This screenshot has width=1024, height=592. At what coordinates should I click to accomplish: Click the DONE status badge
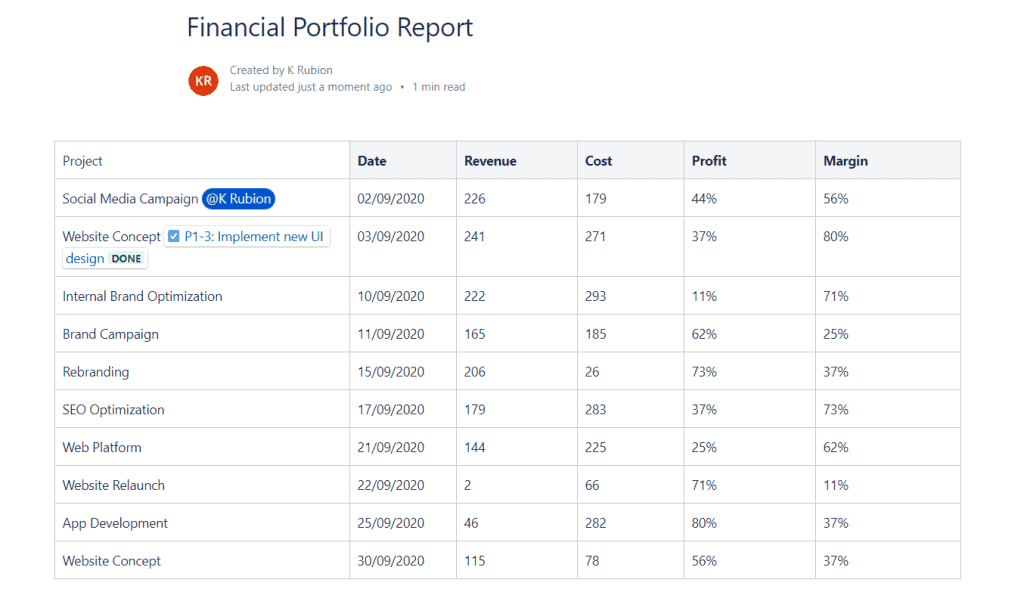point(126,259)
